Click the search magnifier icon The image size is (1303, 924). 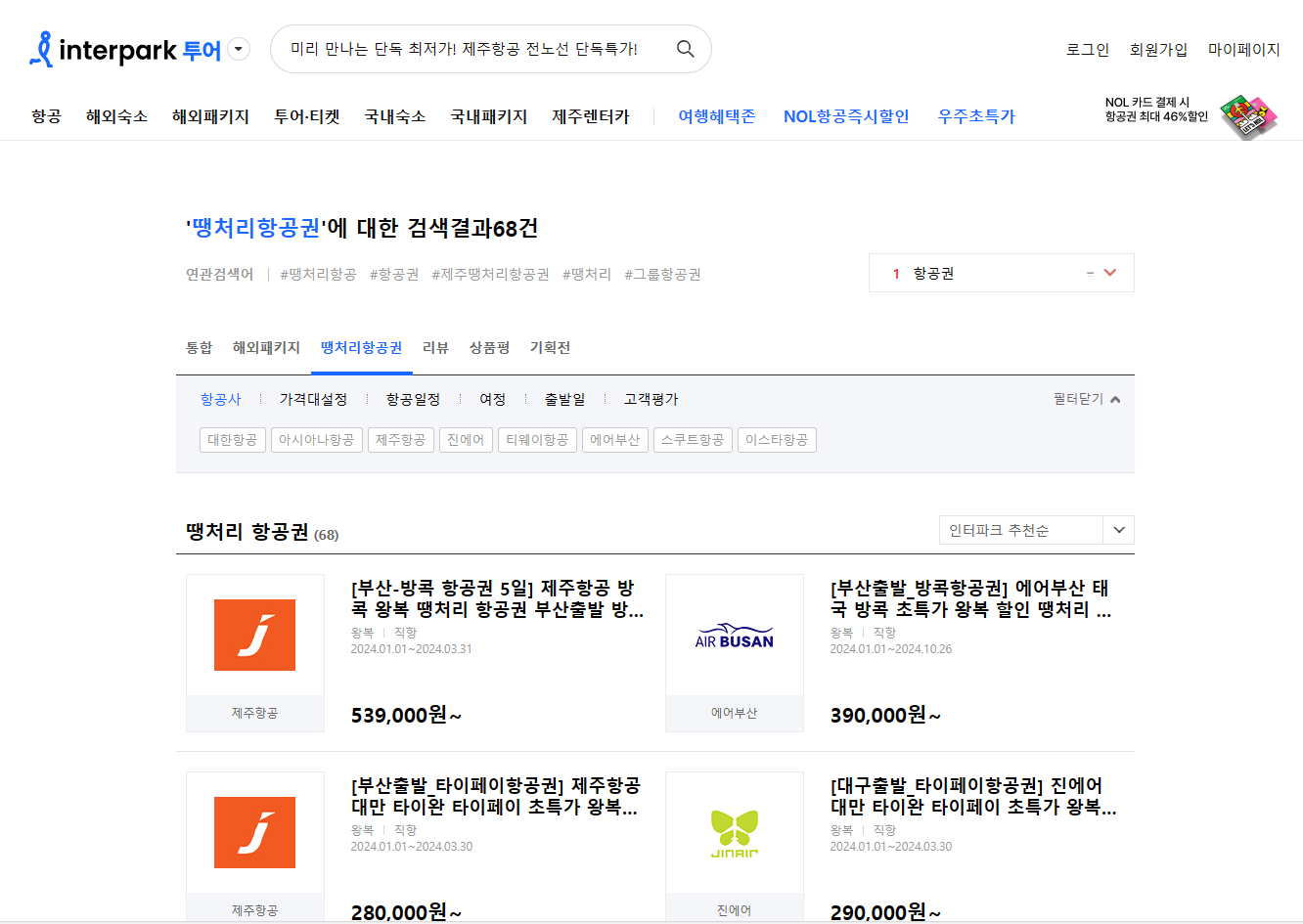(x=686, y=49)
